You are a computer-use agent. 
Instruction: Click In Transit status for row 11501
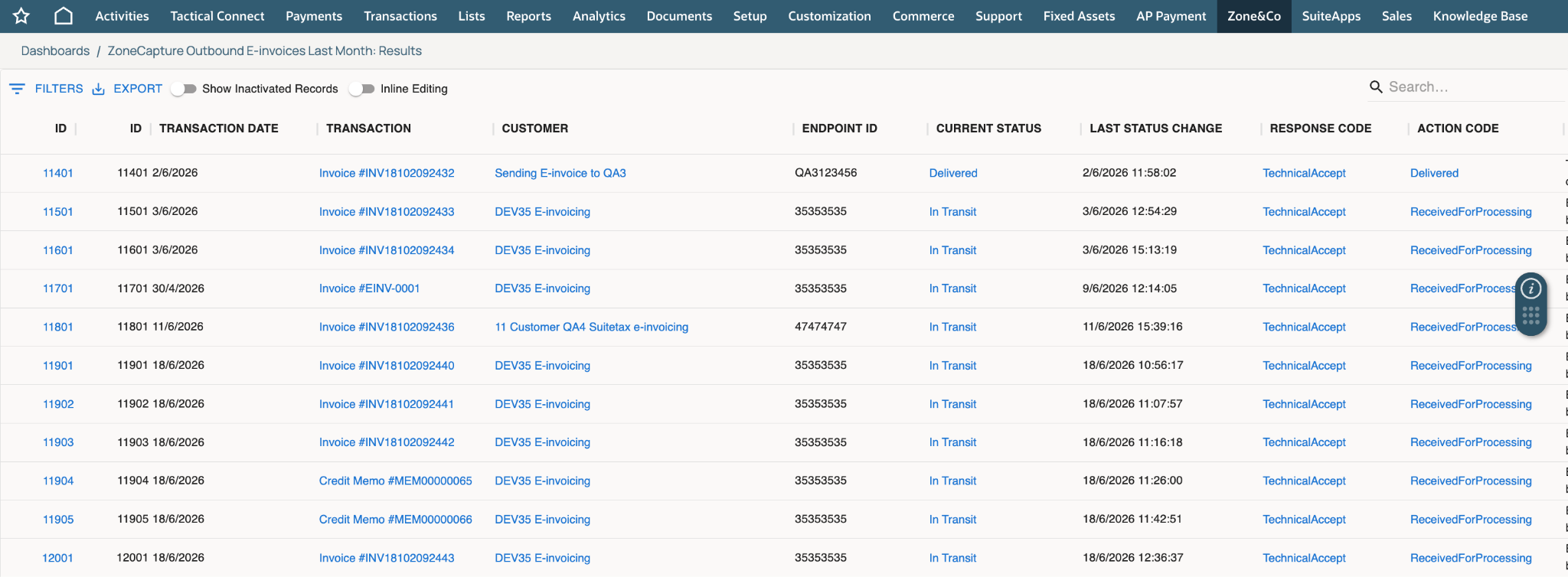point(952,212)
